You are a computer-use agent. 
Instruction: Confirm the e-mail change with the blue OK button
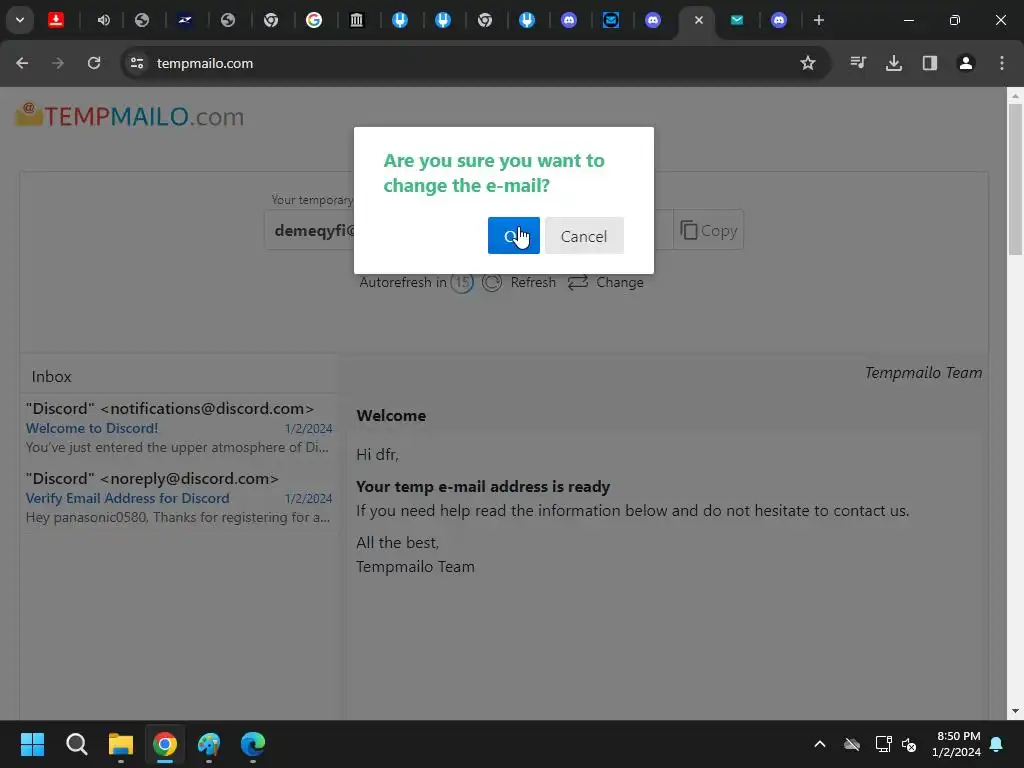pos(513,236)
